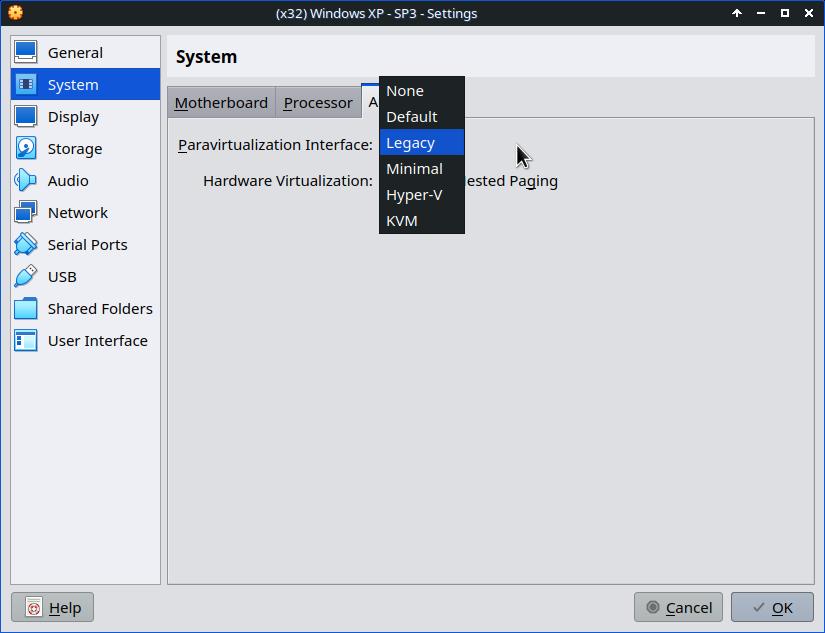Screen dimensions: 825x633
Task: Open Help for settings dialog
Action: pos(53,607)
